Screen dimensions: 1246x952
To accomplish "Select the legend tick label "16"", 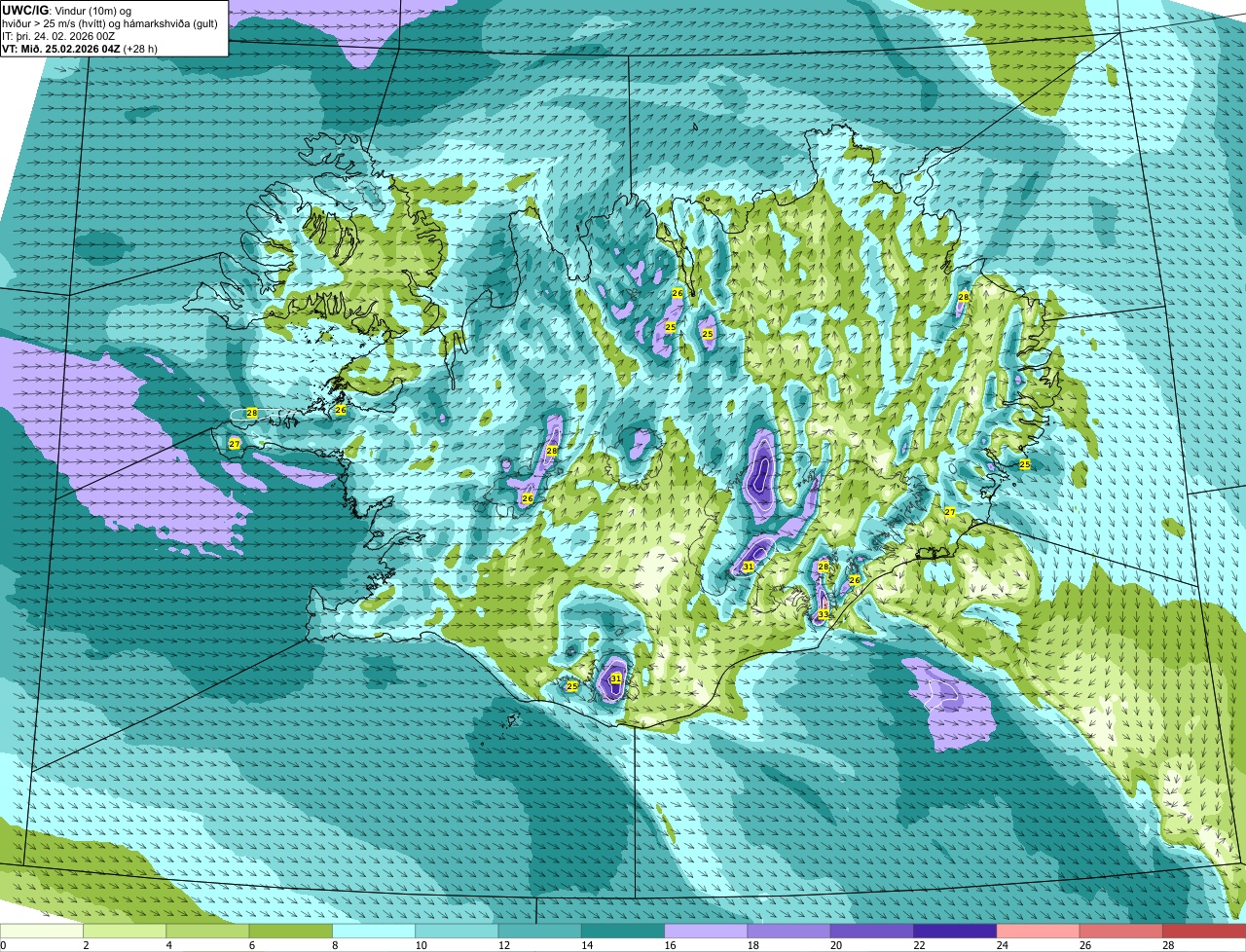I will (x=670, y=945).
